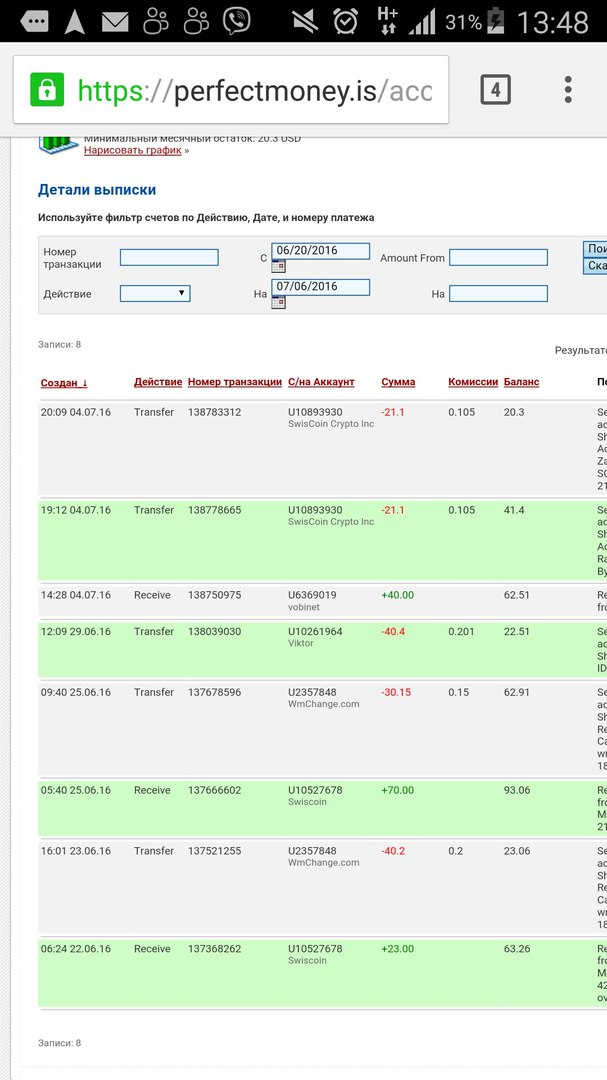Click the amount На (to) input field

pyautogui.click(x=498, y=294)
